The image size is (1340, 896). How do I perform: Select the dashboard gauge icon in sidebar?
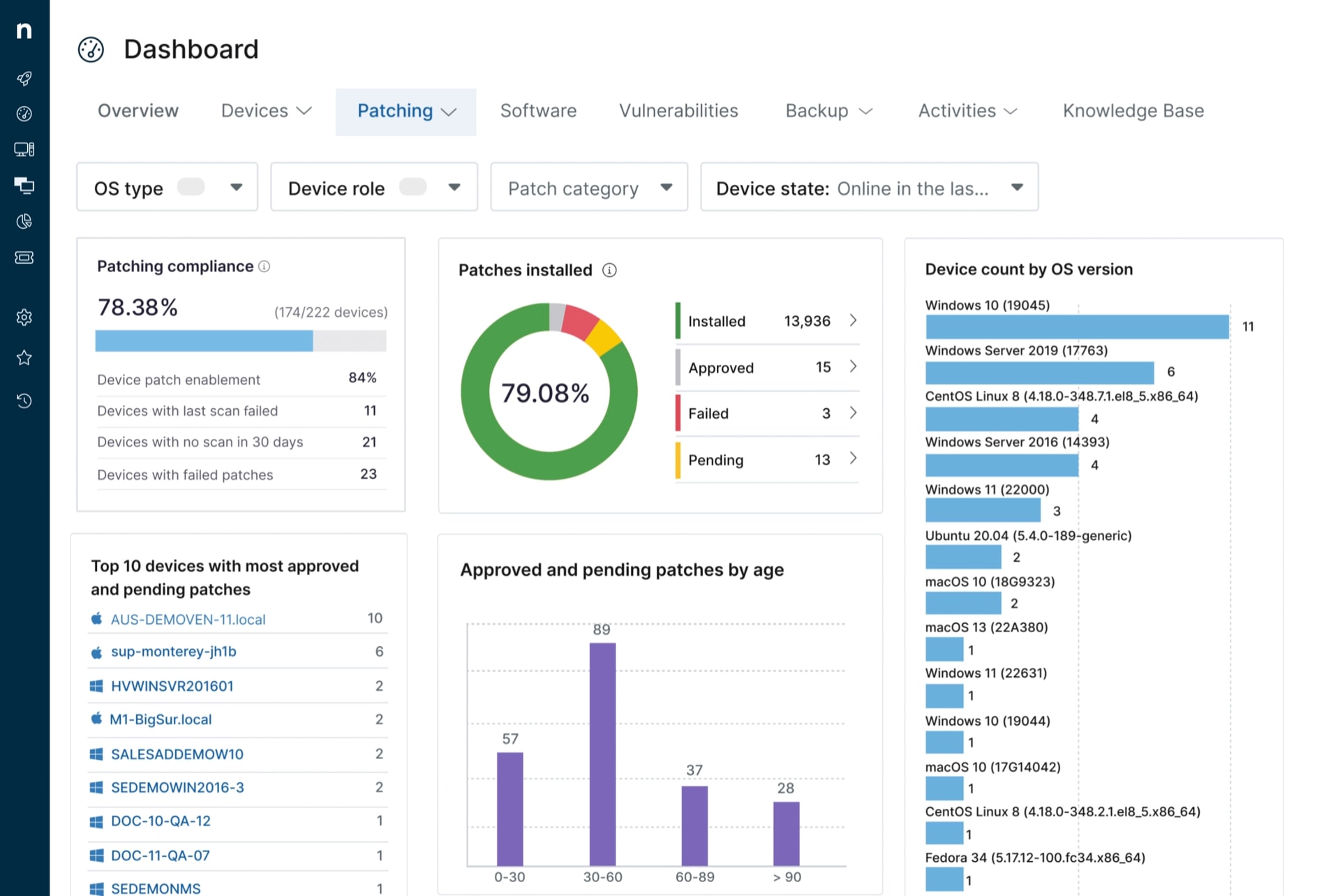24,114
